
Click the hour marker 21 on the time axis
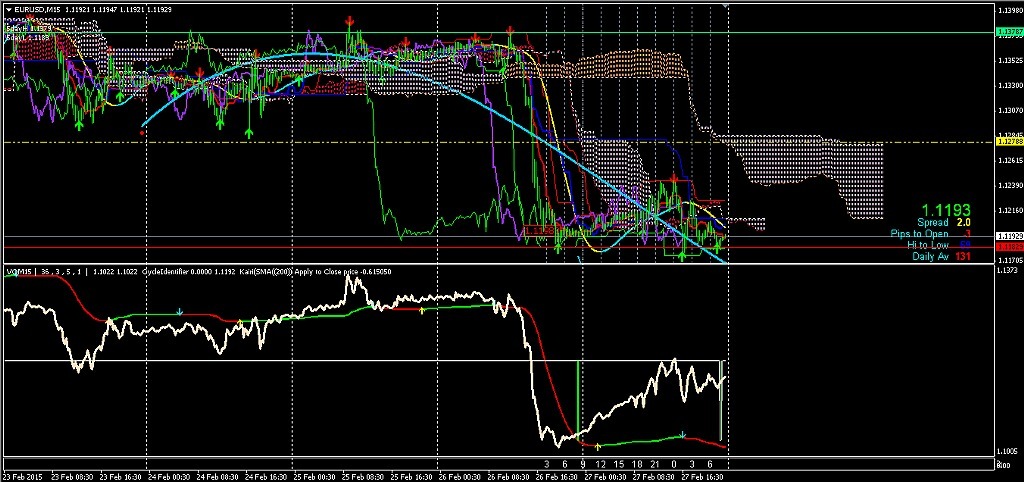click(656, 463)
